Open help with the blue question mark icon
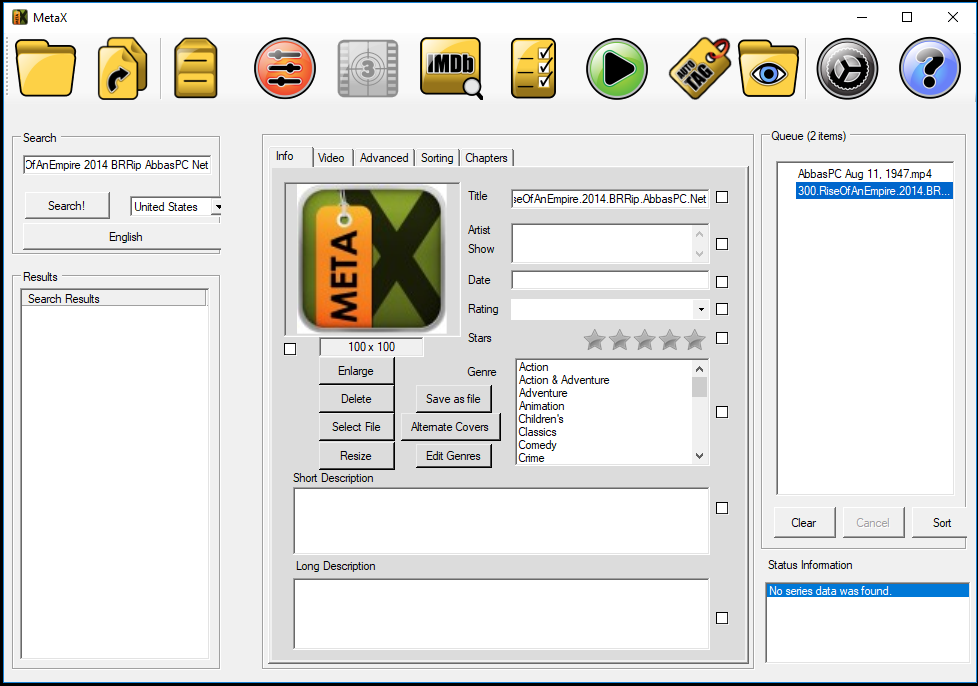 coord(929,68)
